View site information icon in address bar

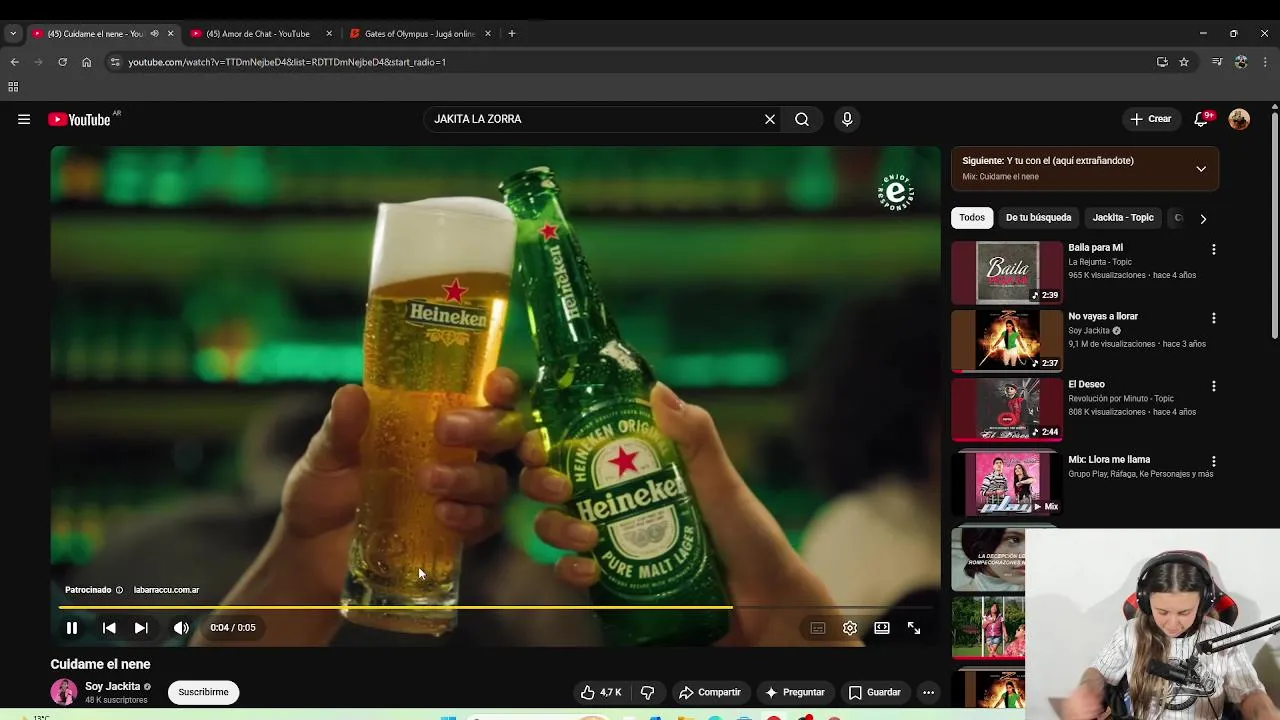tap(115, 62)
